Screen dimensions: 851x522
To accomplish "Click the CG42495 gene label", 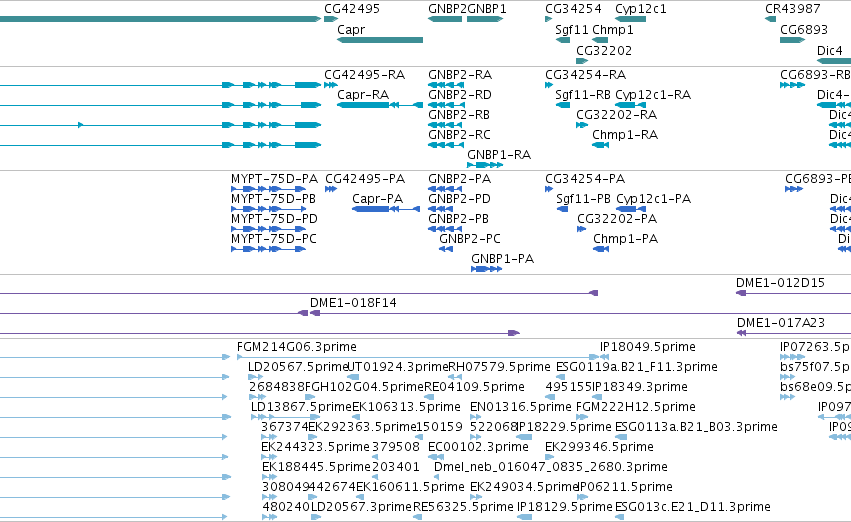I will 352,9.
